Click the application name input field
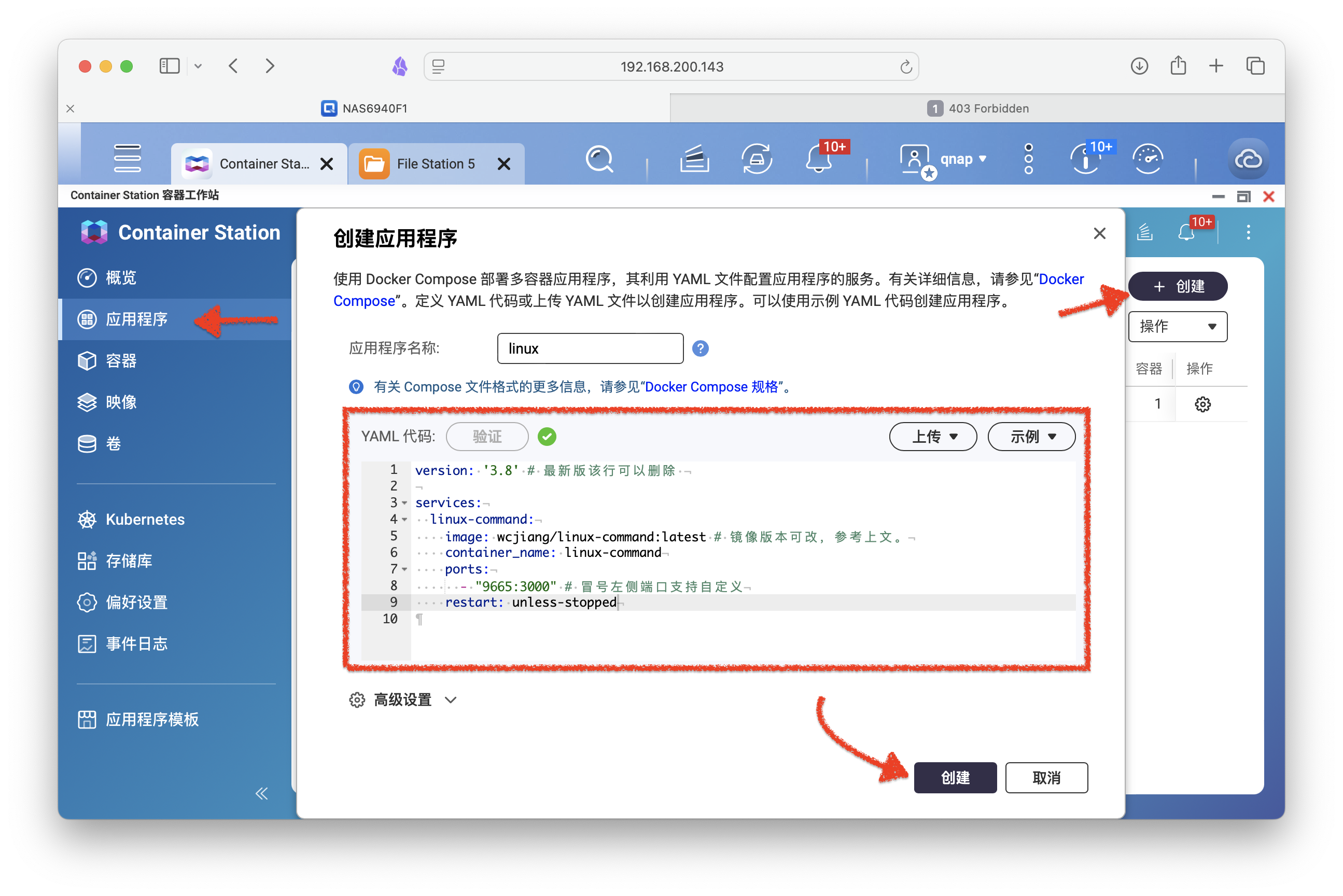The image size is (1343, 896). (x=590, y=348)
